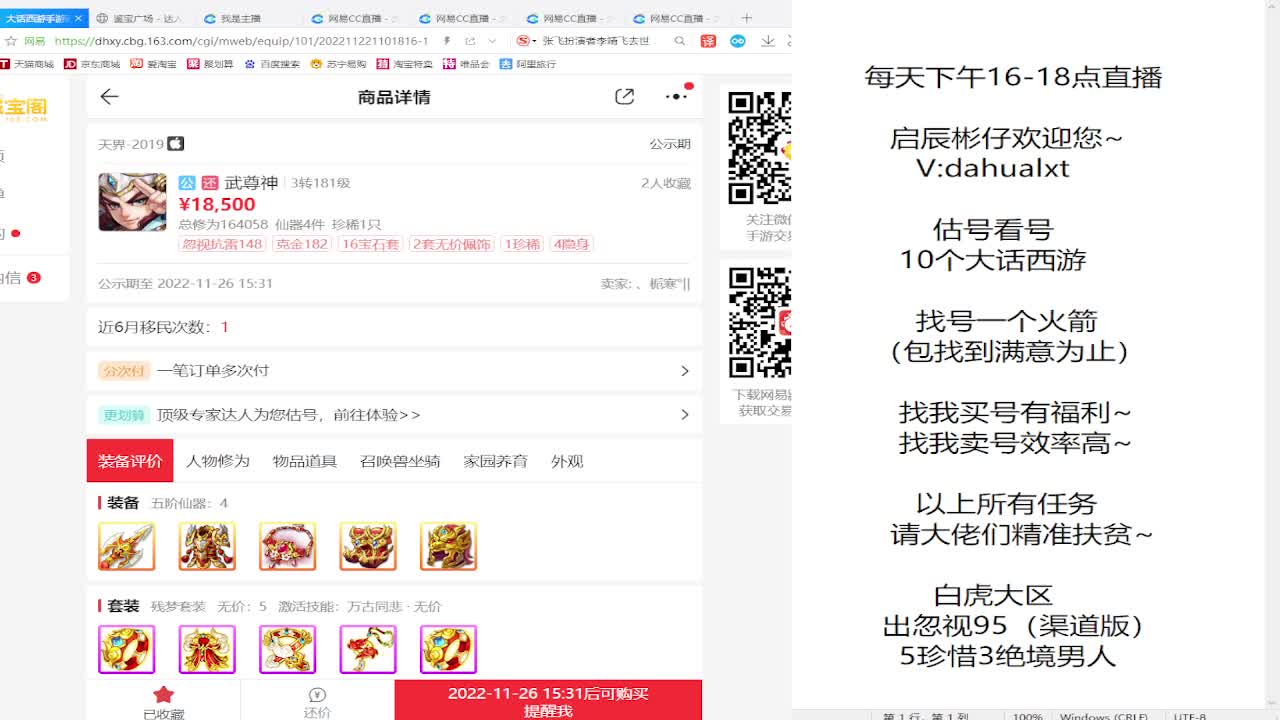Click the magnifier search icon
Screen dimensions: 1280x720
click(x=680, y=41)
